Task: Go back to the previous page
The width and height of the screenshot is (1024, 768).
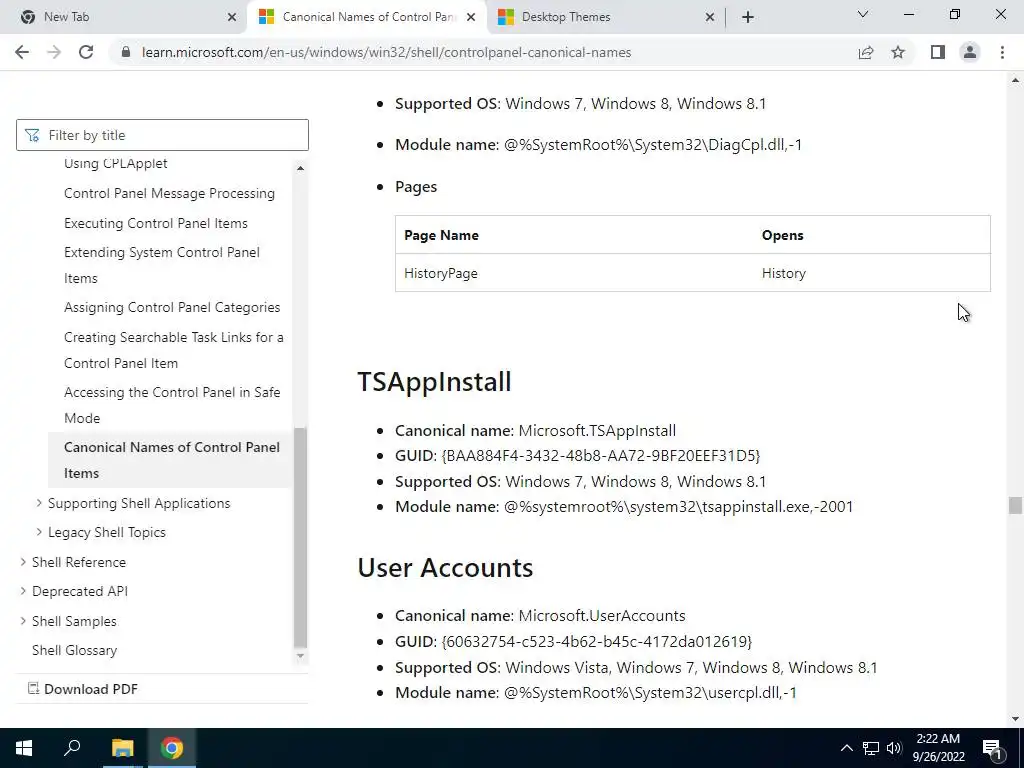Action: (22, 52)
